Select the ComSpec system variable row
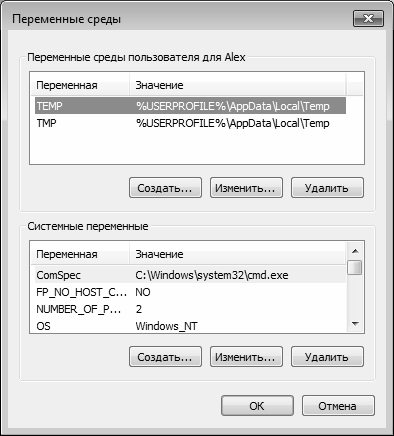Screen dimensions: 394x436 (188, 275)
